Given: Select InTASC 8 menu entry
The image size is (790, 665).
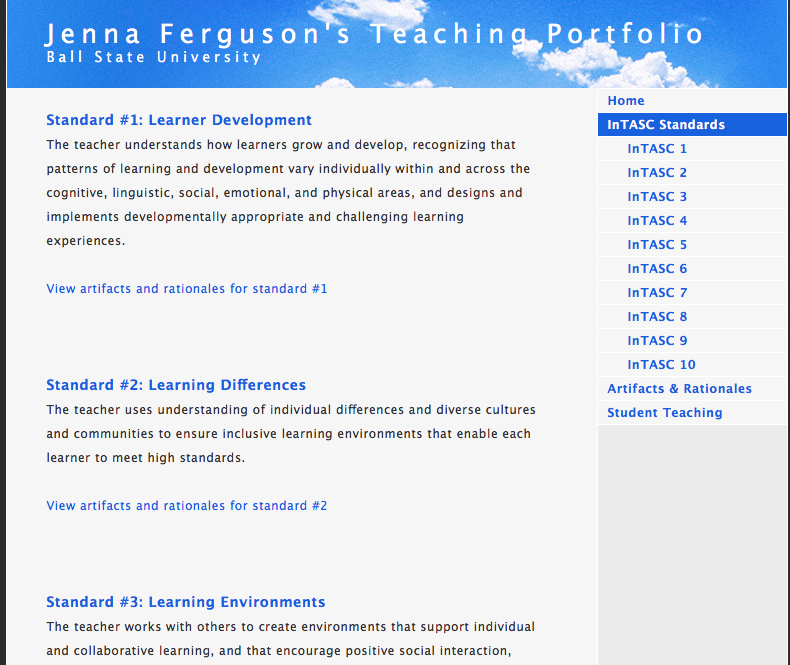Looking at the screenshot, I should tap(657, 317).
